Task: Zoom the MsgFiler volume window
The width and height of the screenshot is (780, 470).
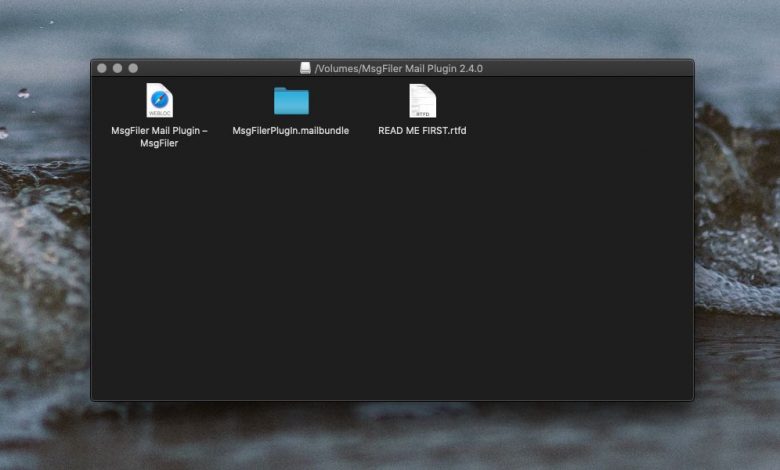Action: (x=133, y=68)
